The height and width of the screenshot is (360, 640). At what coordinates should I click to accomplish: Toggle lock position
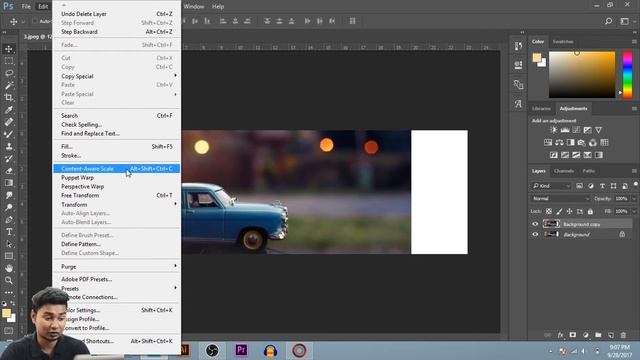coord(569,211)
